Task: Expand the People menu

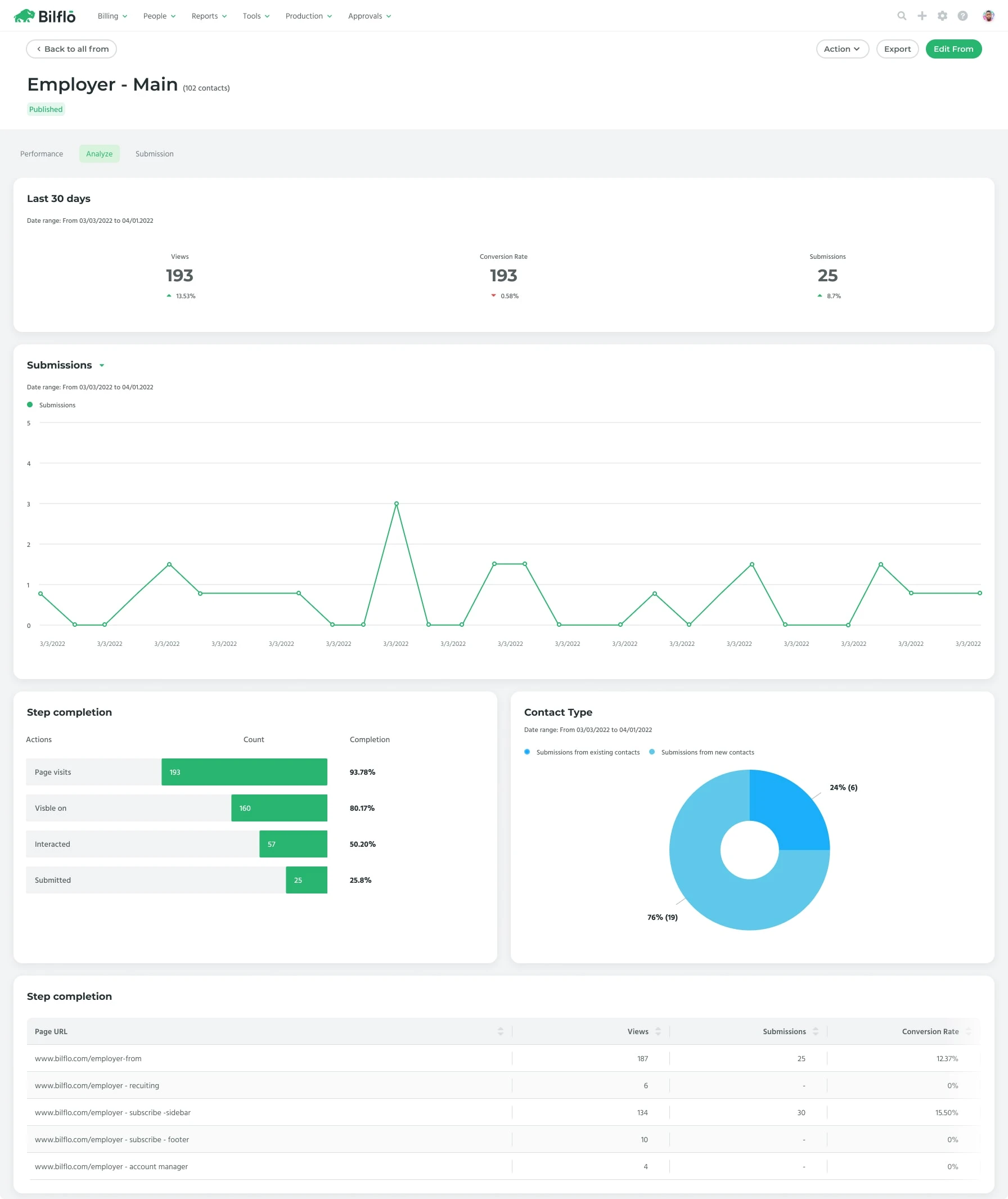Action: point(159,16)
